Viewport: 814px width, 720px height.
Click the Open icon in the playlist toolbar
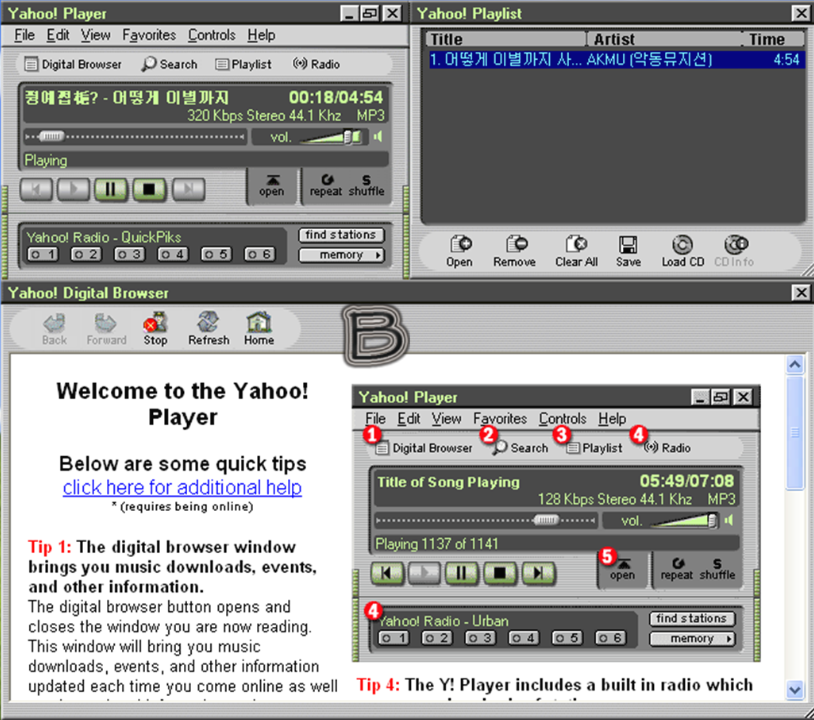click(x=460, y=251)
